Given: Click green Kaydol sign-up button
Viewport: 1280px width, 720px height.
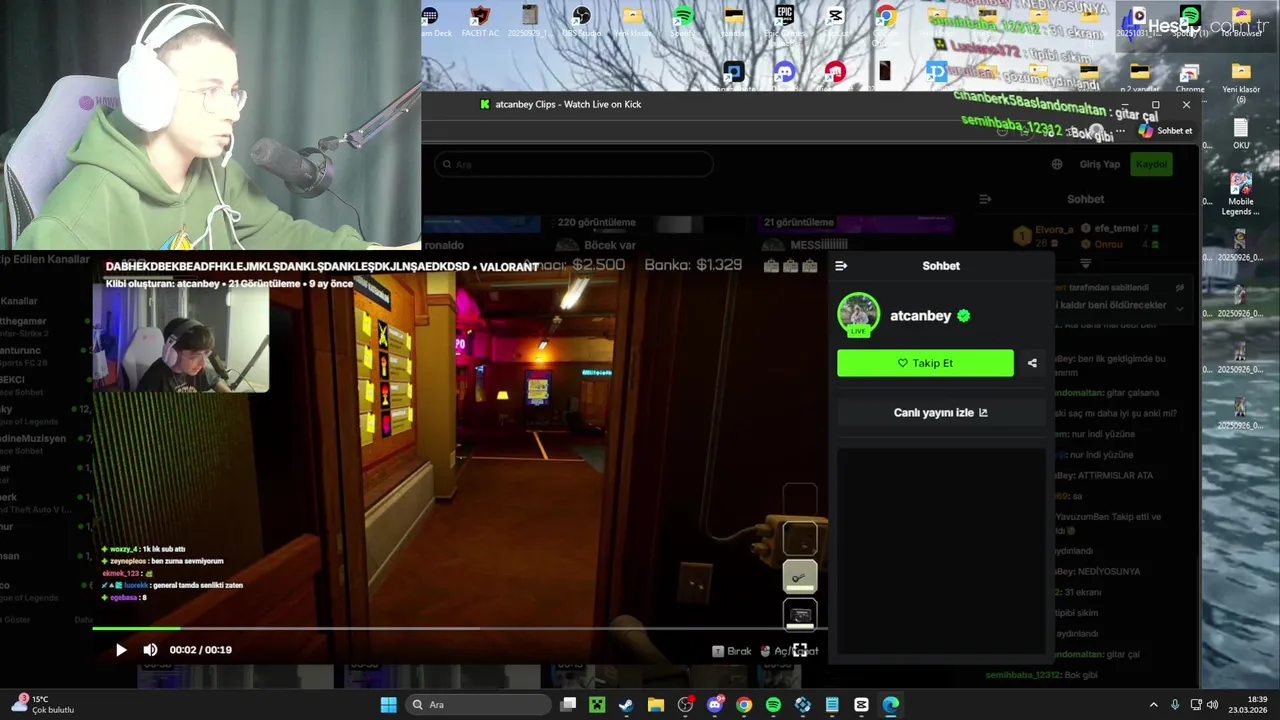Looking at the screenshot, I should (x=1151, y=164).
